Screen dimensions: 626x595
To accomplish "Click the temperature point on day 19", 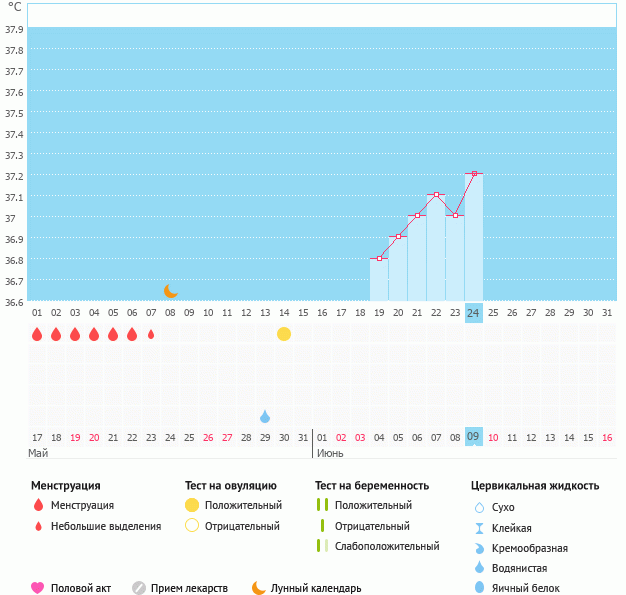I will point(379,258).
